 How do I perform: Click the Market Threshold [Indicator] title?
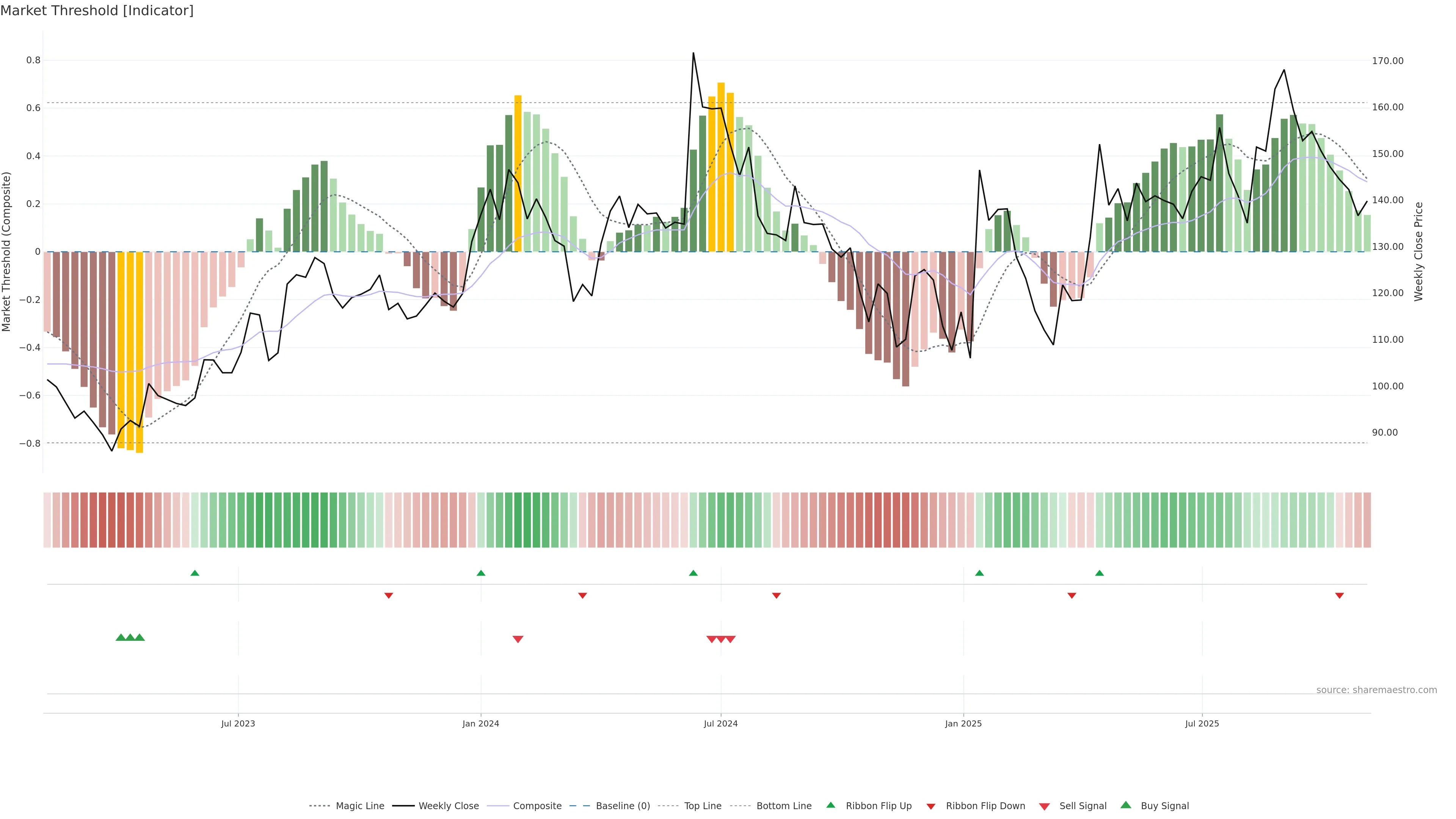coord(97,11)
